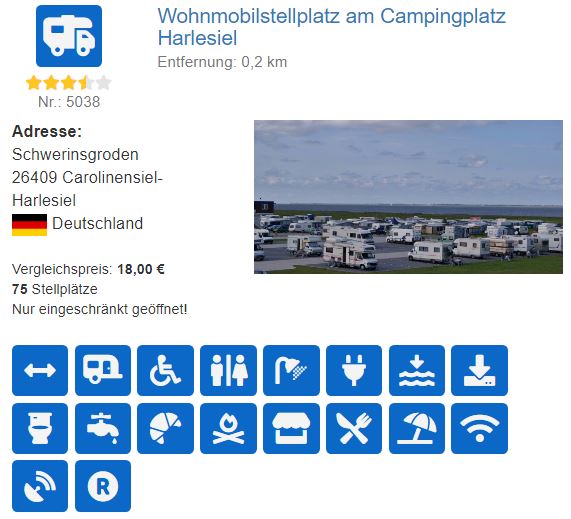Click the circled R reservation icon
Viewport: 571px width, 519px height.
103,486
